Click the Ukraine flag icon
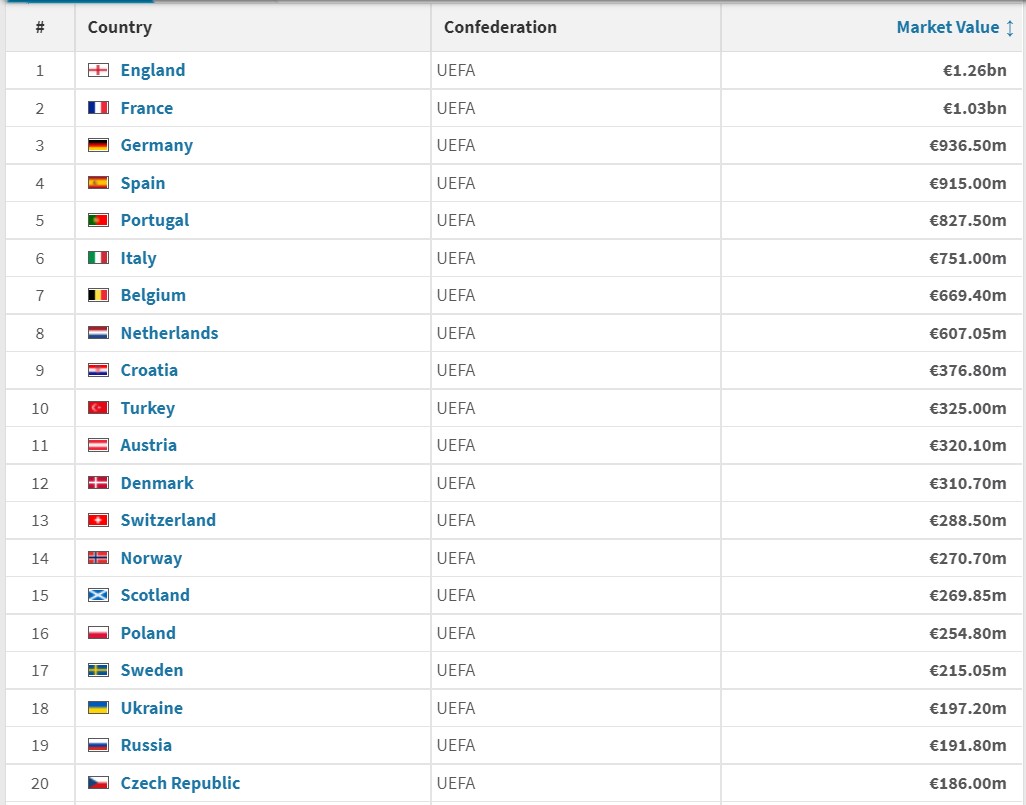 pos(98,708)
